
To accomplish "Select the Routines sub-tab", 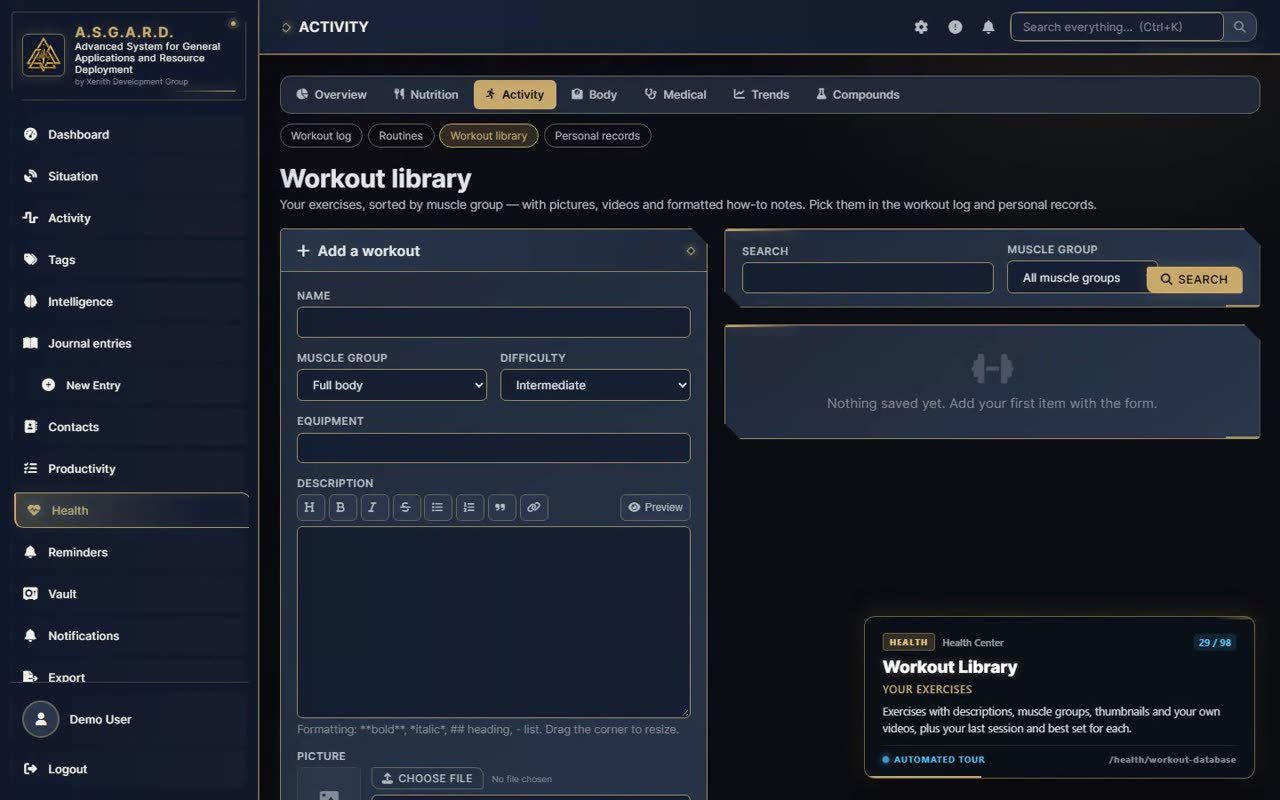I will click(401, 136).
